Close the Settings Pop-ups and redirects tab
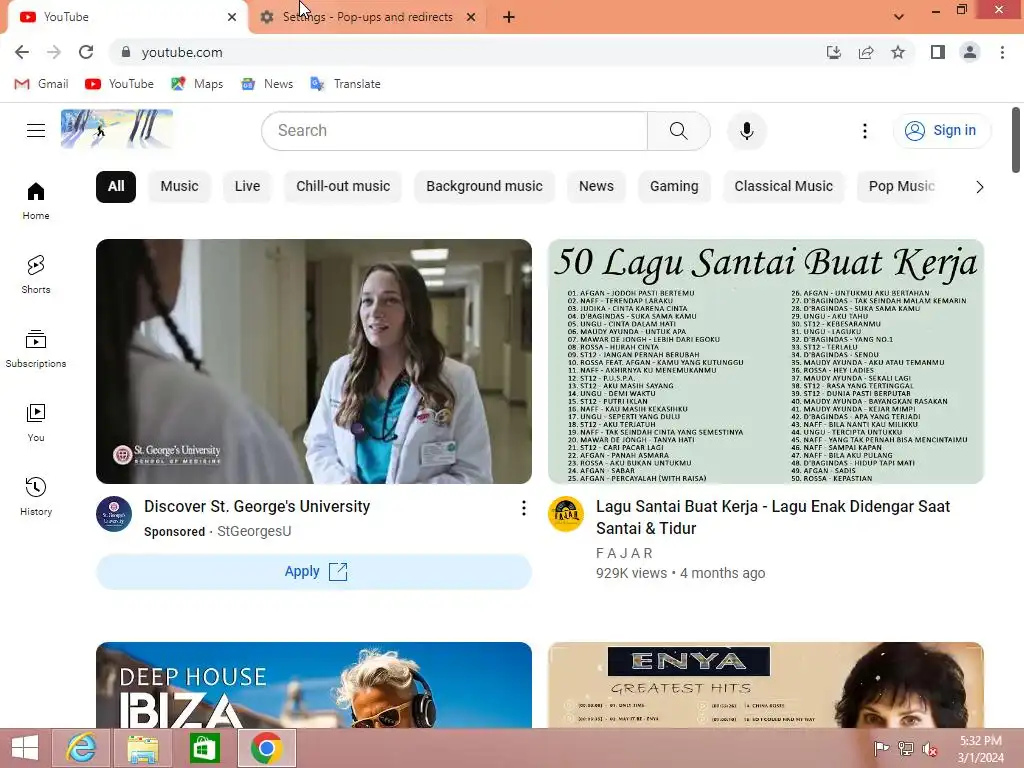The width and height of the screenshot is (1024, 768). coord(471,17)
